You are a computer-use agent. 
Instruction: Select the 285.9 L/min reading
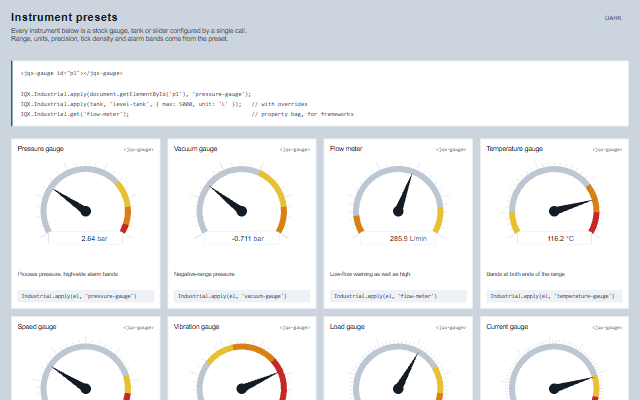[408, 239]
